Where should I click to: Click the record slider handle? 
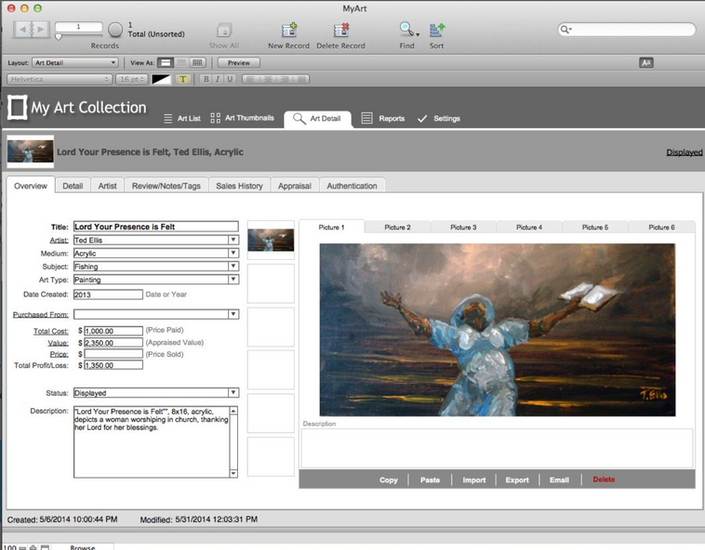tap(58, 37)
